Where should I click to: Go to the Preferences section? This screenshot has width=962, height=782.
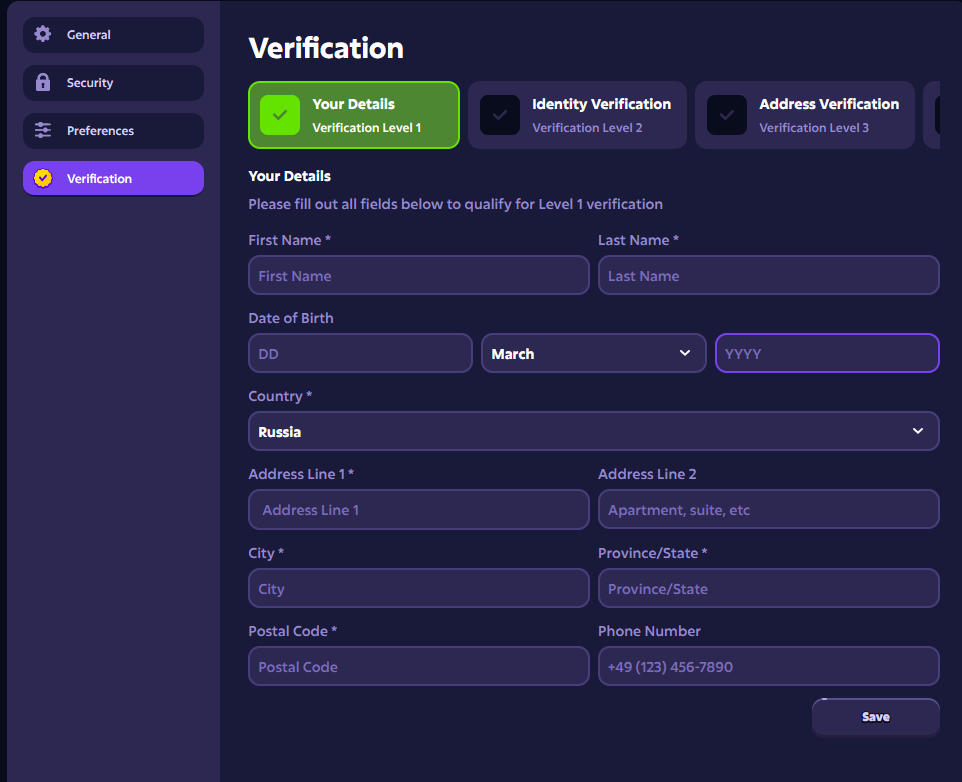click(114, 131)
